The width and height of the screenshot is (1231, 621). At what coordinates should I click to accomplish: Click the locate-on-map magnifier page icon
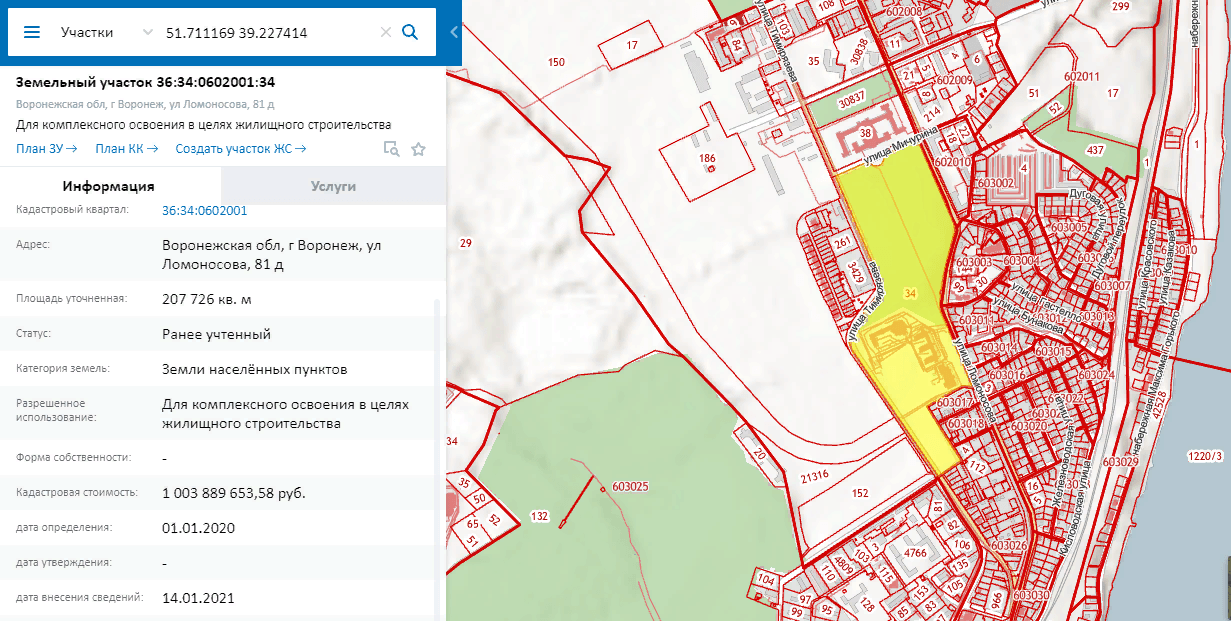pyautogui.click(x=391, y=149)
